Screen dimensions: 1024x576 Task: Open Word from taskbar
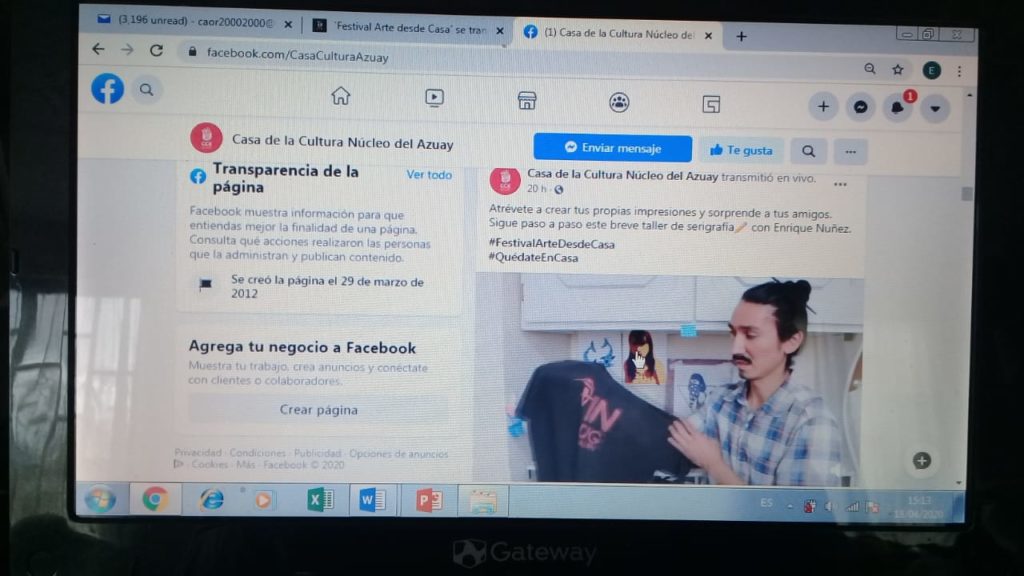(x=373, y=500)
